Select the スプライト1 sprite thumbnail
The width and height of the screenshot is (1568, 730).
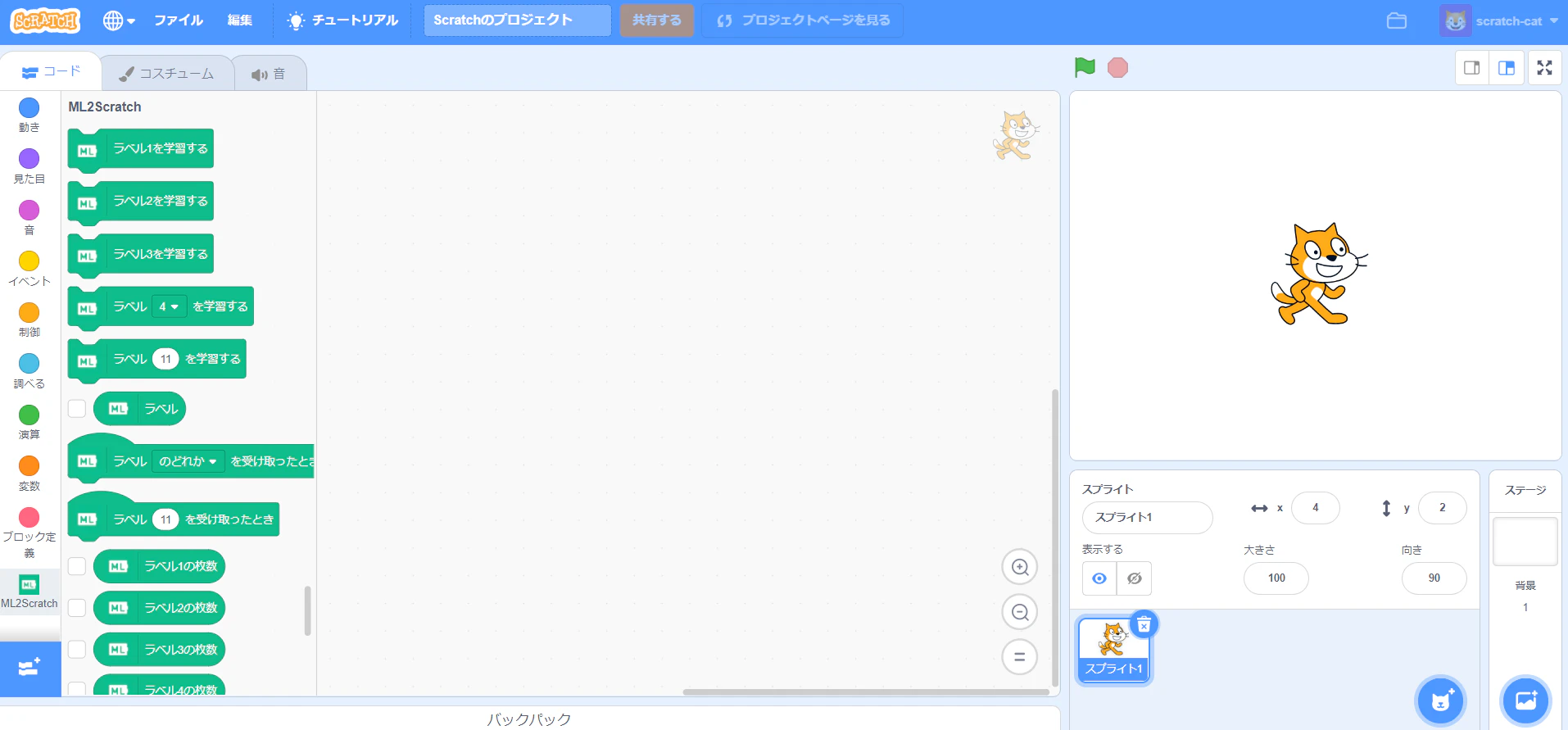1114,651
